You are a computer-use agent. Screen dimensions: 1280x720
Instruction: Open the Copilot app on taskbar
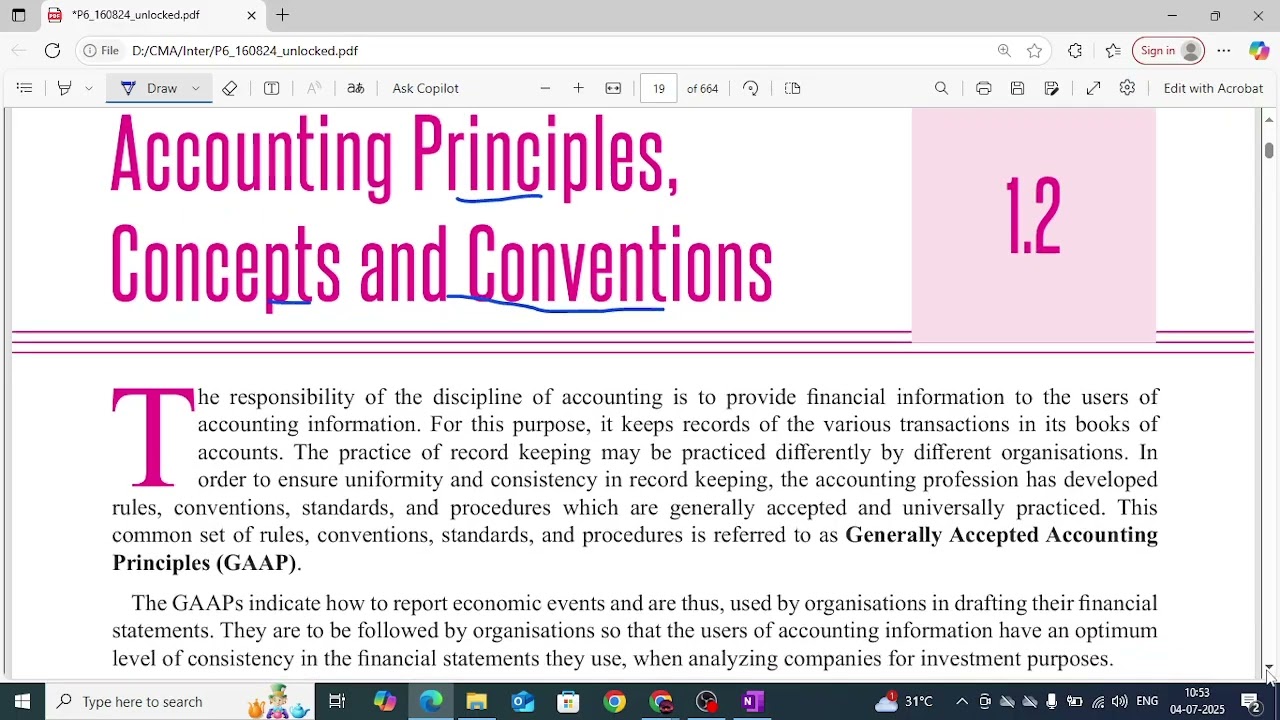point(385,702)
